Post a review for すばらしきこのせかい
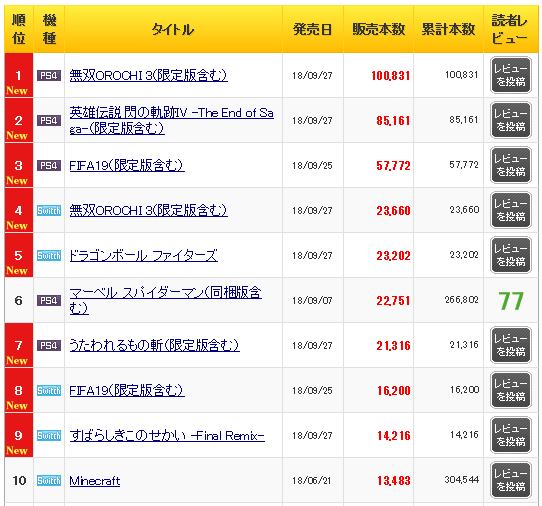542x506 pixels. pos(511,435)
